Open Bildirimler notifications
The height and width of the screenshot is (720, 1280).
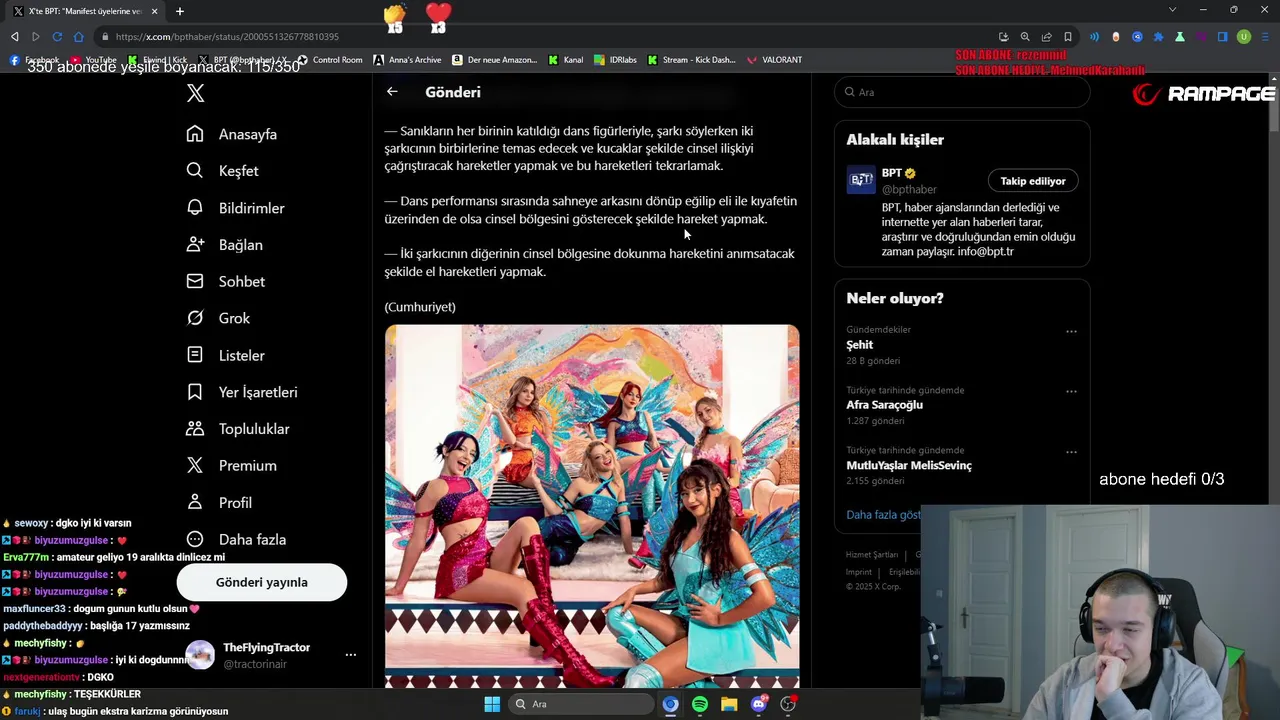(x=236, y=208)
